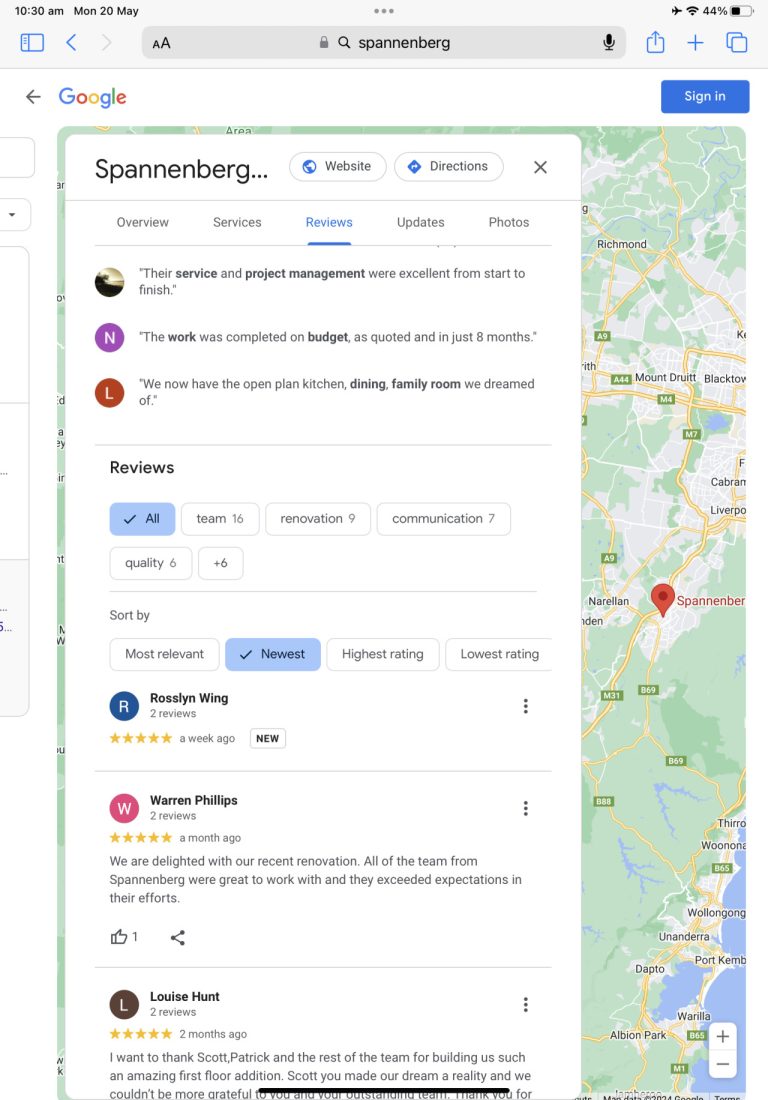Click the Sign in button
768x1100 pixels.
[704, 96]
